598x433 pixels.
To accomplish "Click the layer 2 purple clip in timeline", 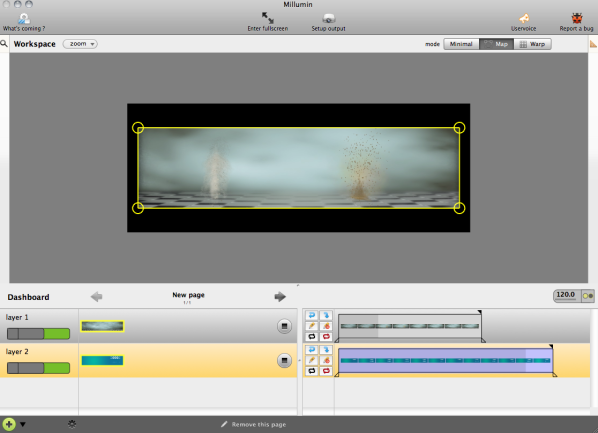I will (445, 360).
